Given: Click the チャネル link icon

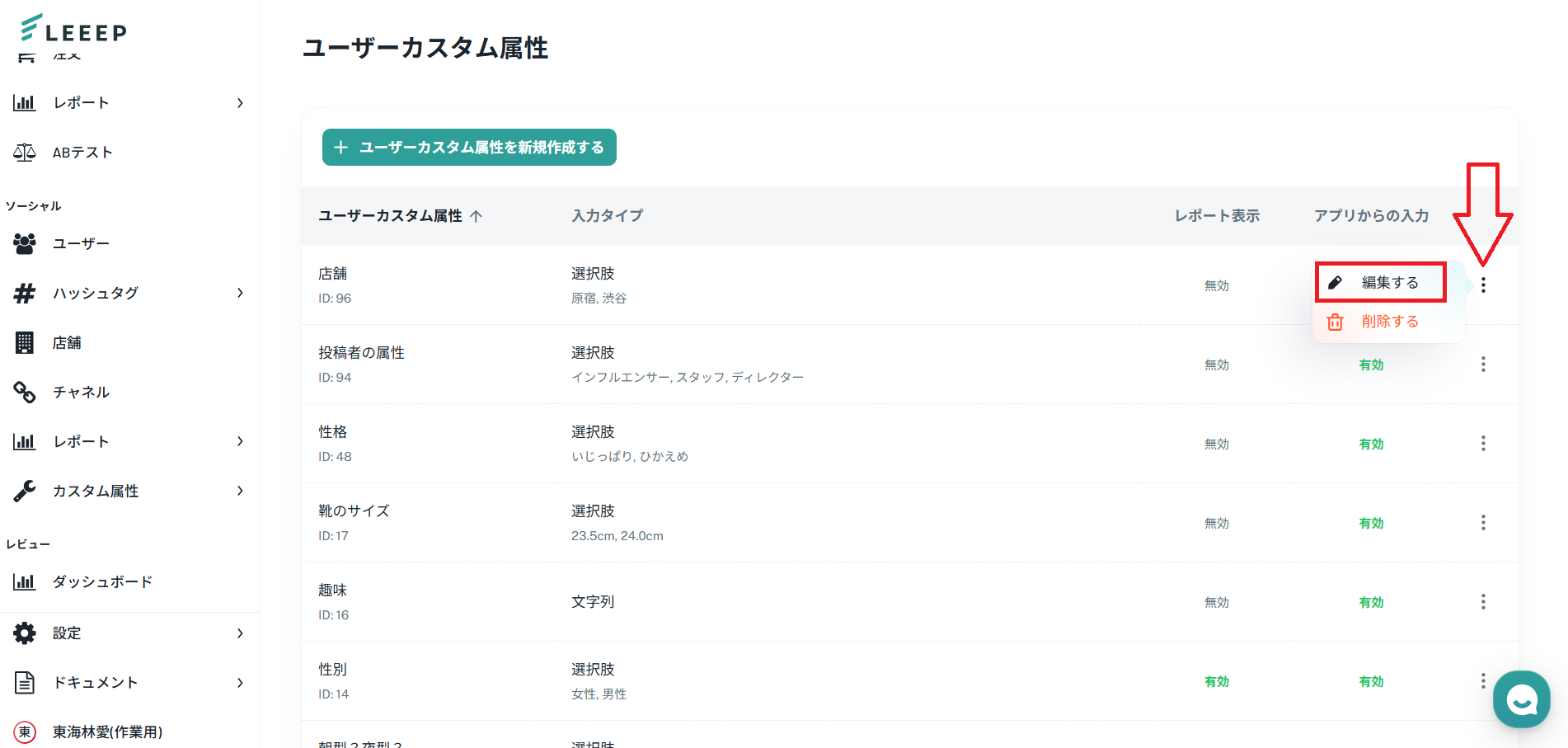Looking at the screenshot, I should [x=25, y=392].
